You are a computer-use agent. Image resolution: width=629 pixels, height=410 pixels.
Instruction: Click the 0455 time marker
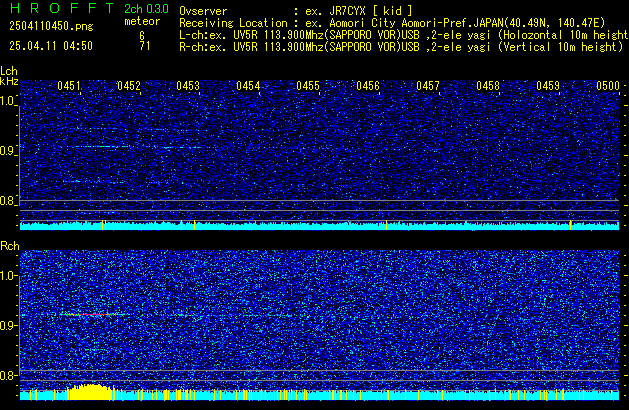coord(308,86)
